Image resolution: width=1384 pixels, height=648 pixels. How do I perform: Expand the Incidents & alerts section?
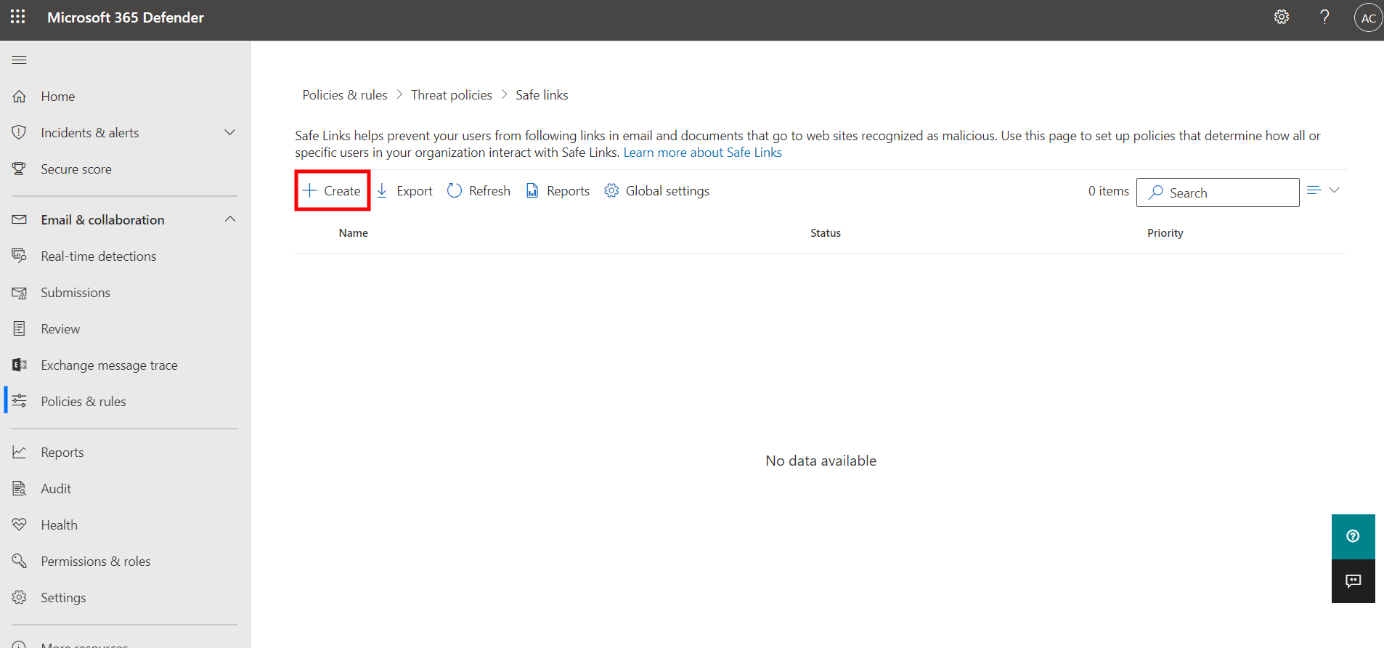pyautogui.click(x=229, y=132)
